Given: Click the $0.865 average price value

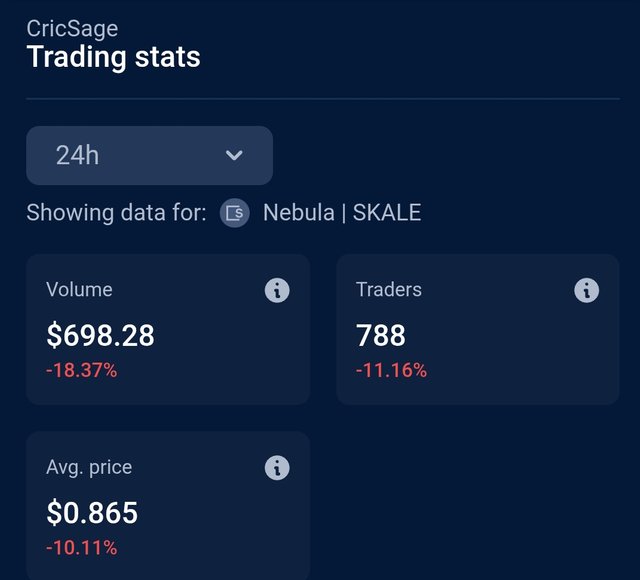Looking at the screenshot, I should click(x=92, y=512).
